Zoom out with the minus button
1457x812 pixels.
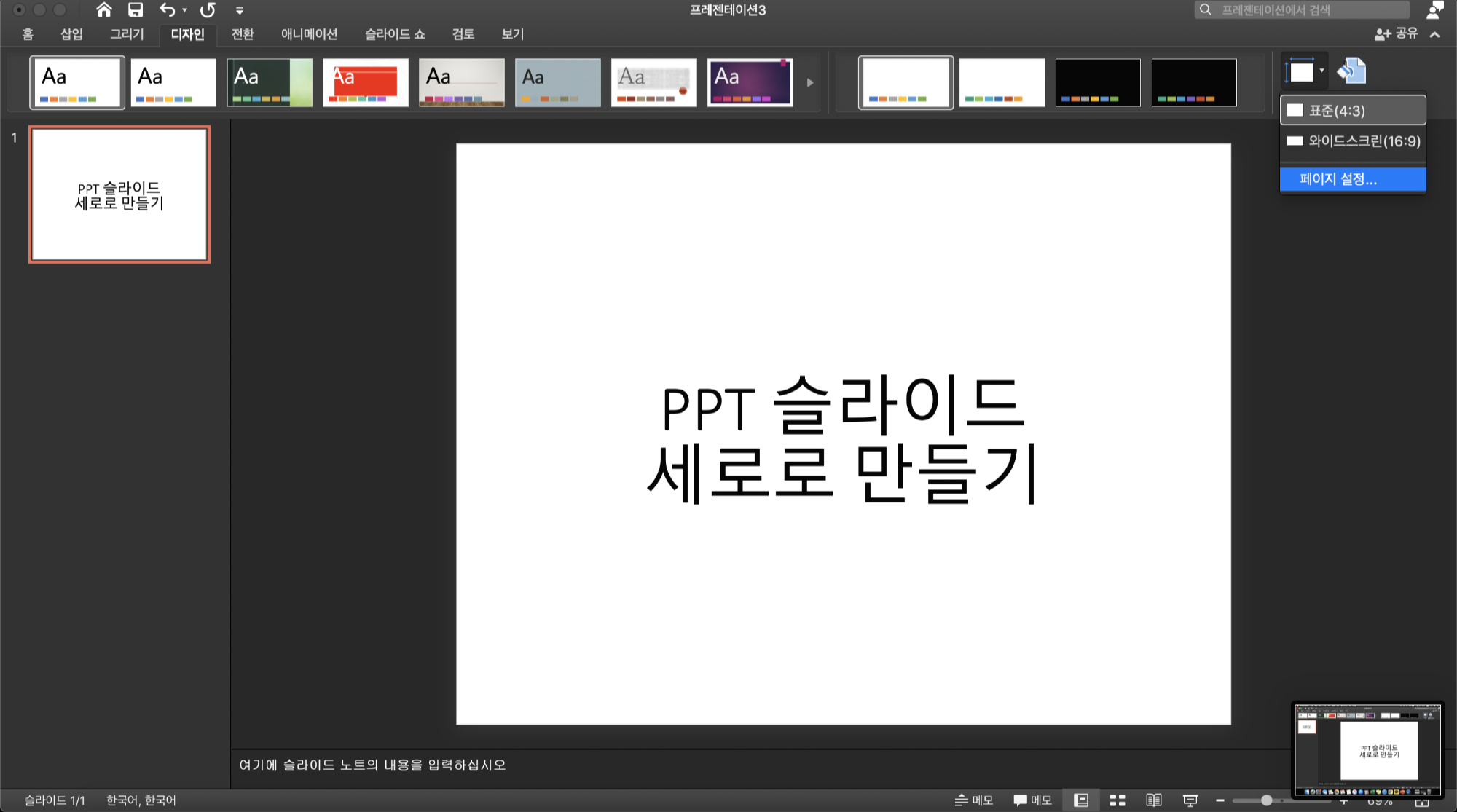[1220, 800]
